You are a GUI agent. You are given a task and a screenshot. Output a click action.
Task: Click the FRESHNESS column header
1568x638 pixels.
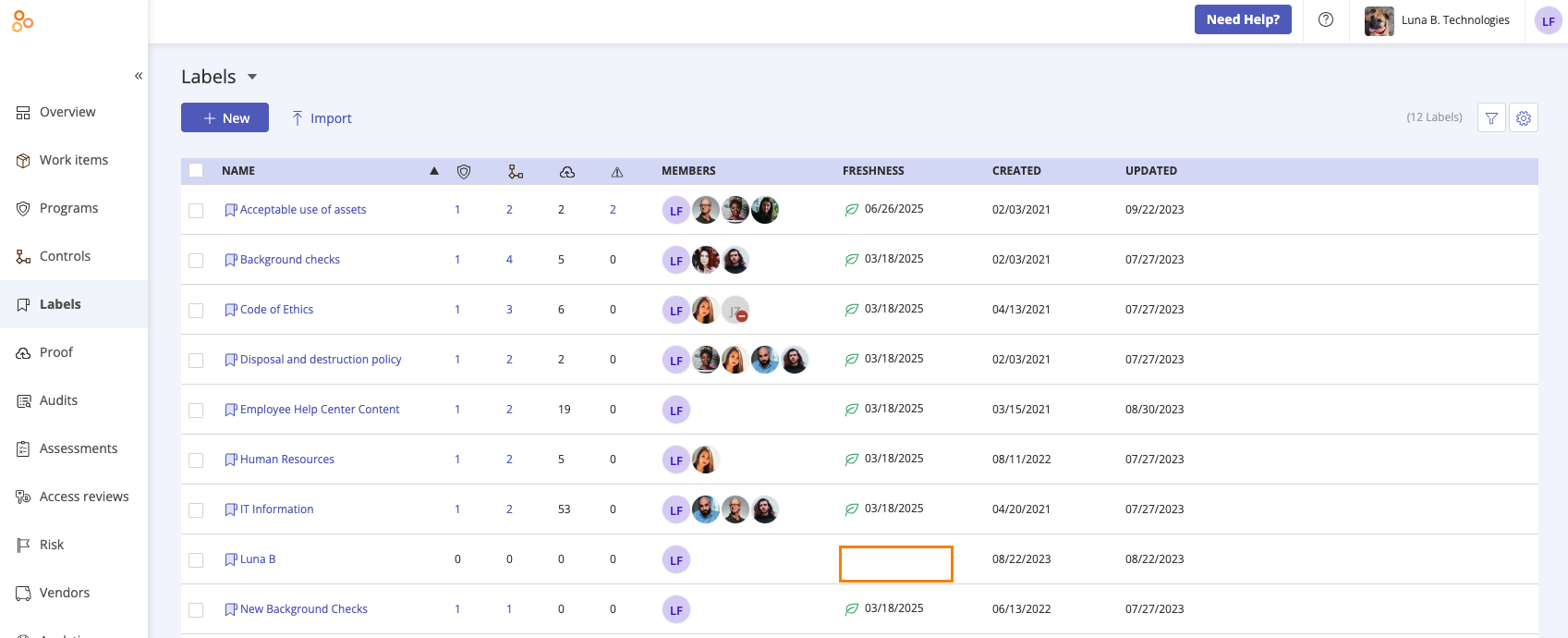click(x=873, y=171)
